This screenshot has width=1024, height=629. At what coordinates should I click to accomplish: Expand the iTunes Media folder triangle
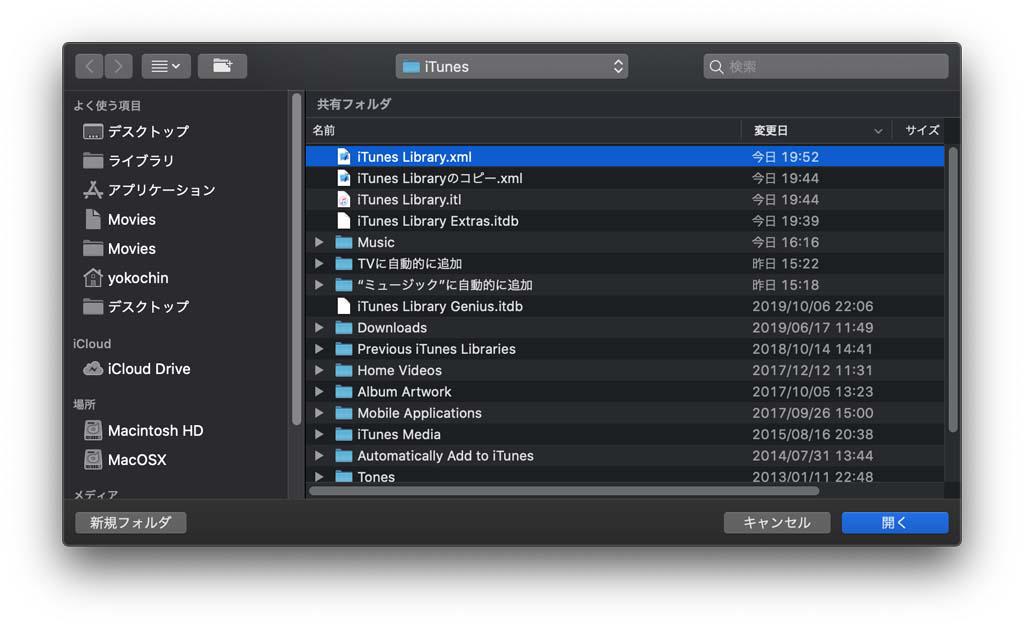319,434
